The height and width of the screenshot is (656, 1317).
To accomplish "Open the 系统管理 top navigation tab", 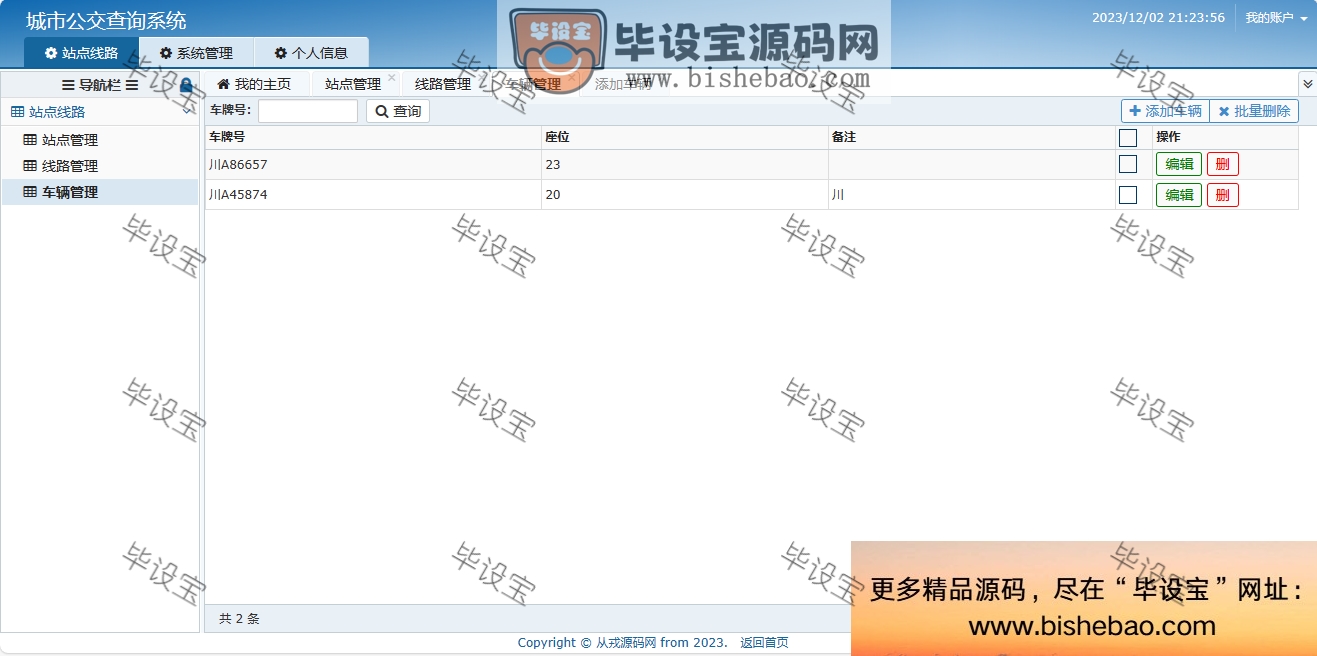I will (x=197, y=53).
